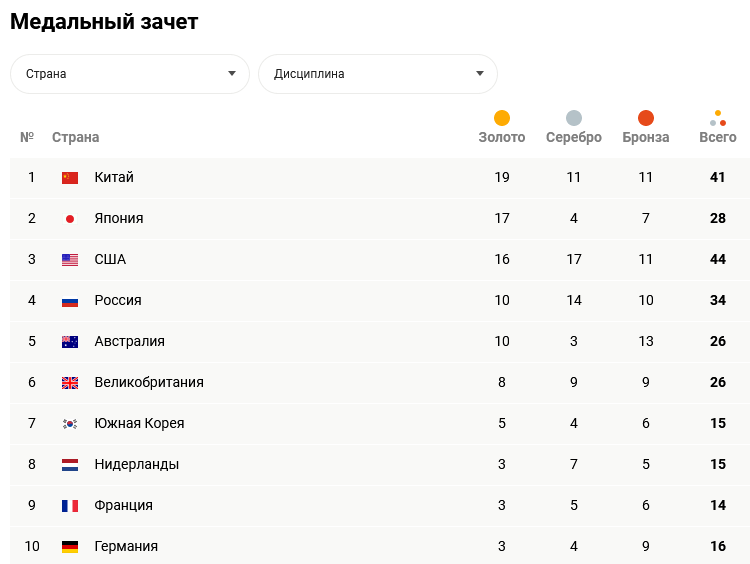Sort by the Всего column header
This screenshot has height=564, width=750.
(718, 137)
